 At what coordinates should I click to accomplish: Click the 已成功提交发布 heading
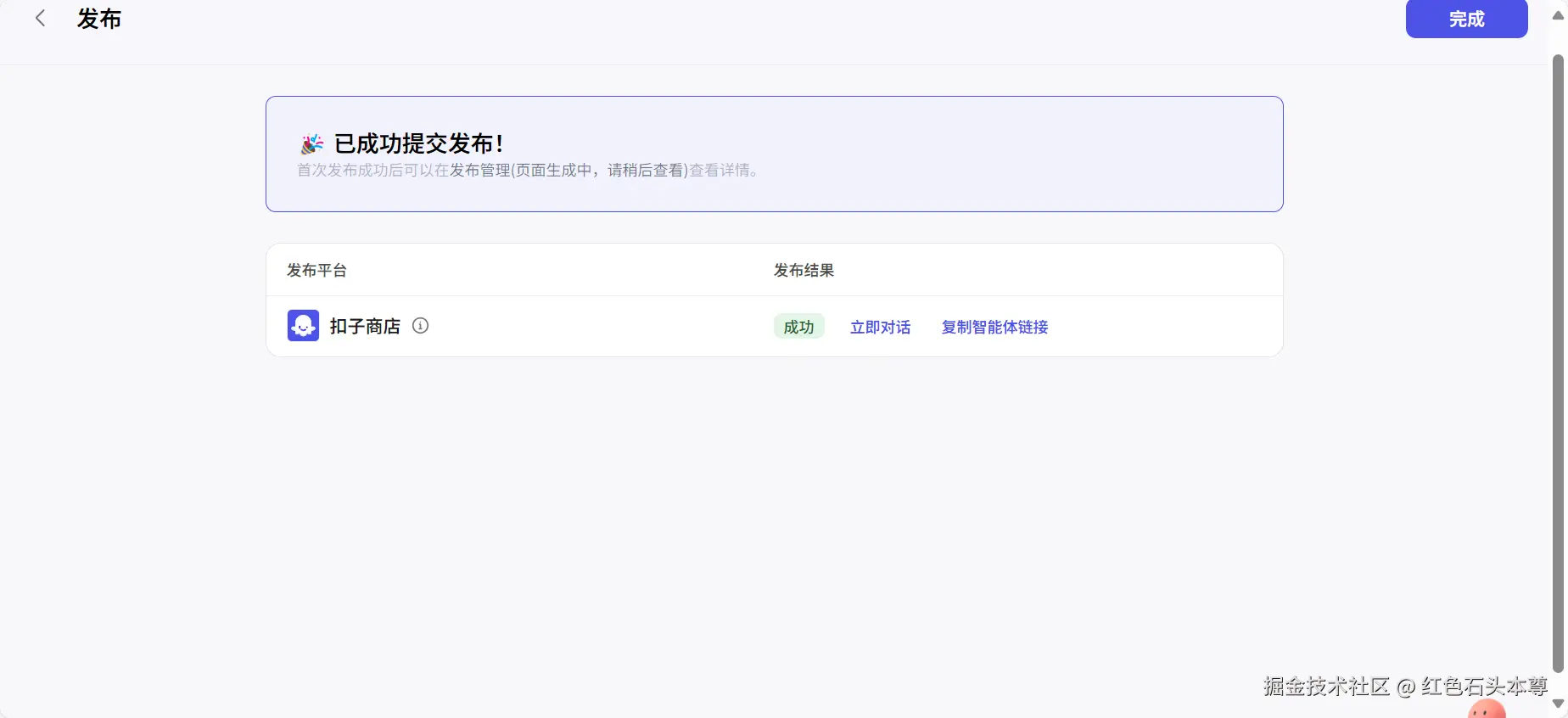coord(419,143)
